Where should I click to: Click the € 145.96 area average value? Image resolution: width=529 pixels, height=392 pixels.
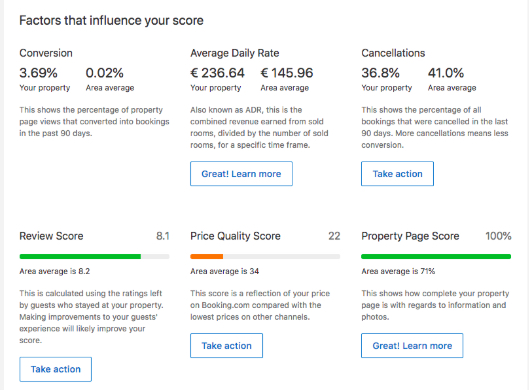(287, 73)
